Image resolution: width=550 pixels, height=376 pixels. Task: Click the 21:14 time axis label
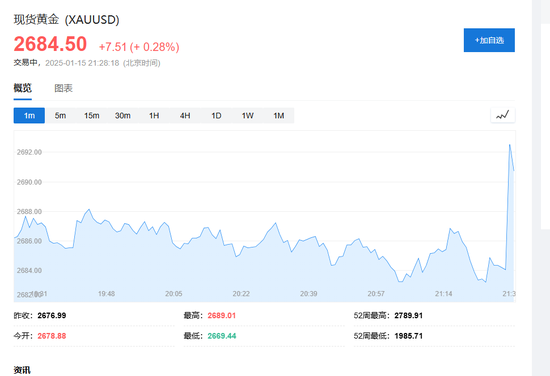pos(443,294)
